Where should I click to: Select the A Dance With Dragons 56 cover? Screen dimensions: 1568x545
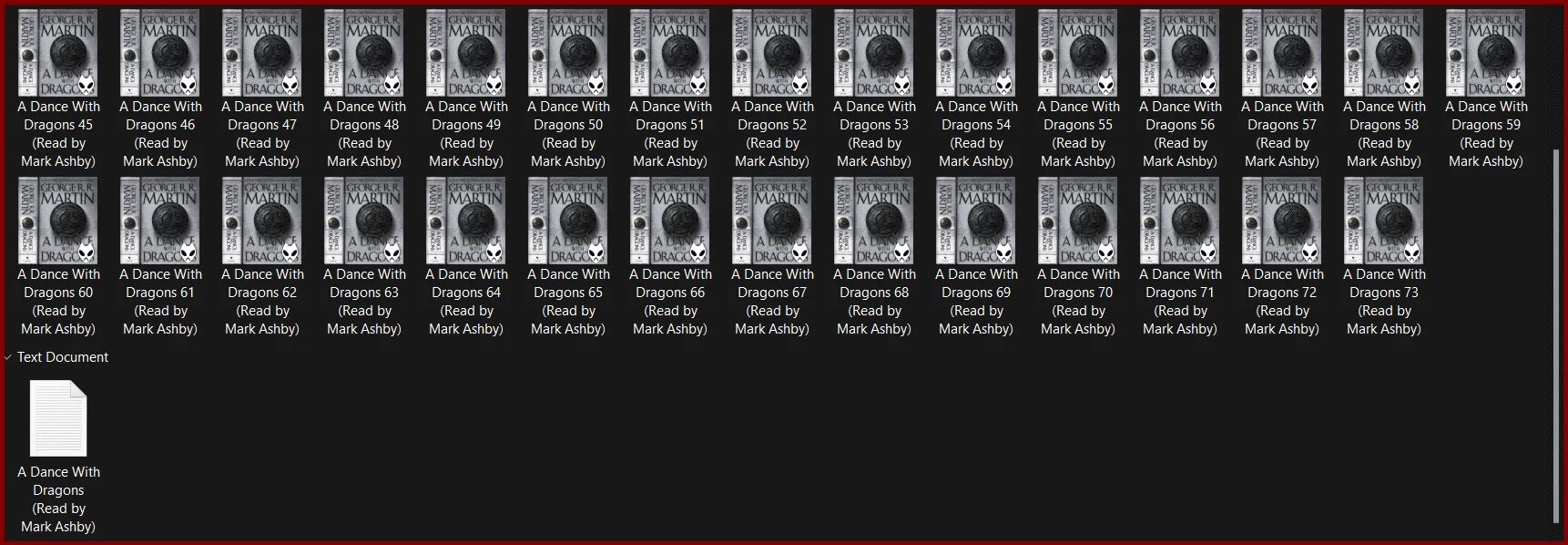click(1180, 54)
